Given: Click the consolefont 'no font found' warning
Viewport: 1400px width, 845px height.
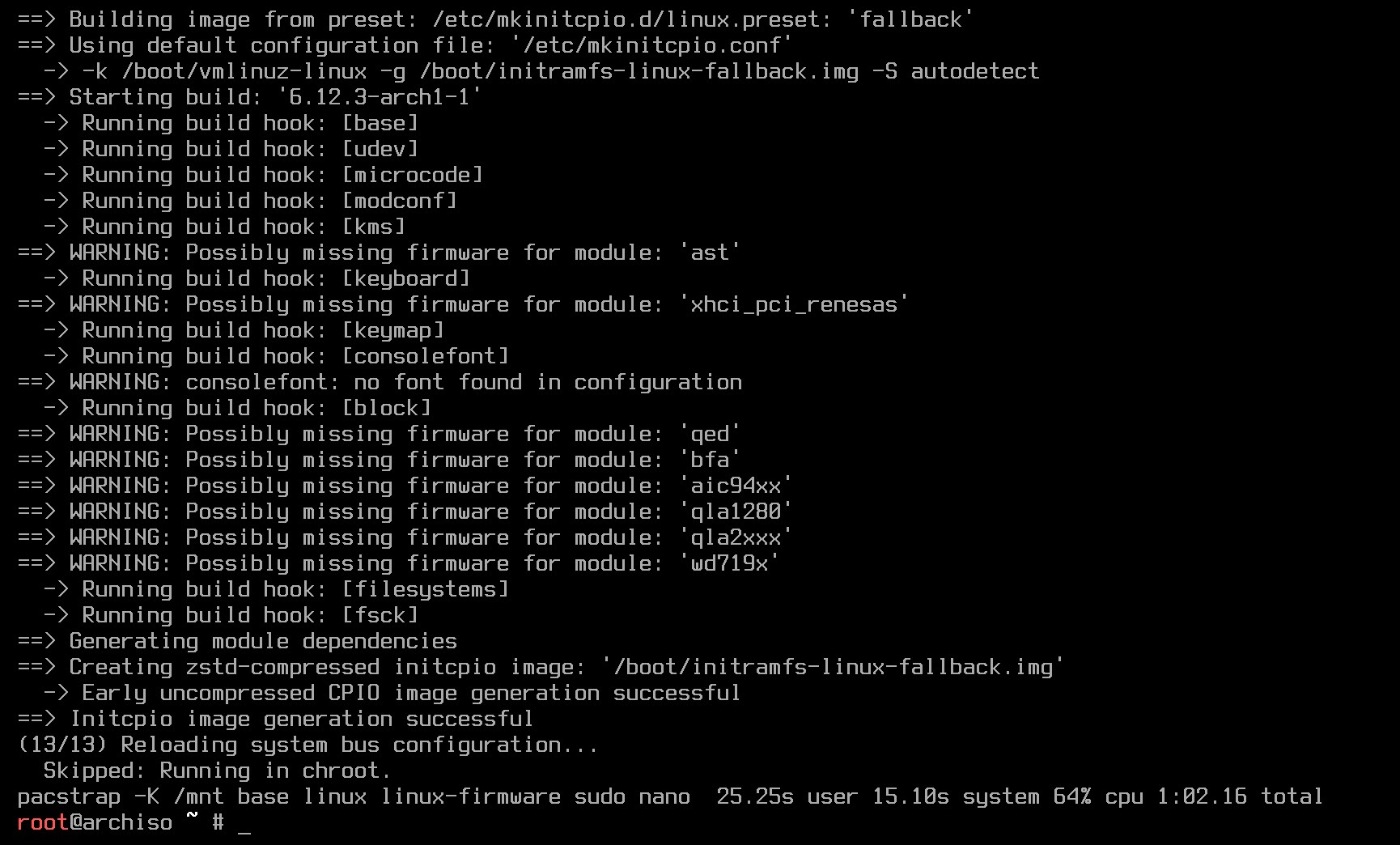Looking at the screenshot, I should coord(380,382).
